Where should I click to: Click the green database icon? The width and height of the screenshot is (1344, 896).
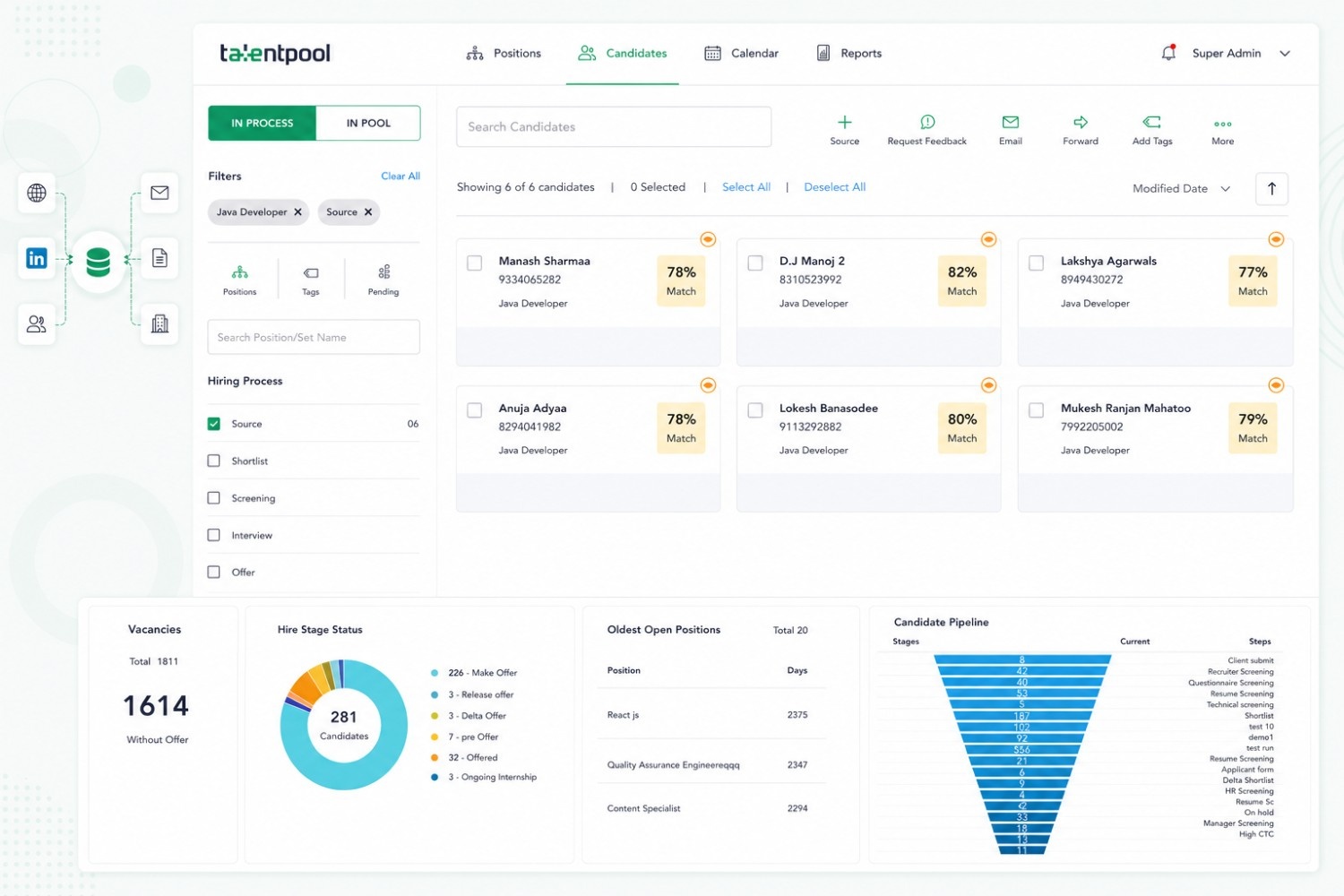(x=98, y=262)
